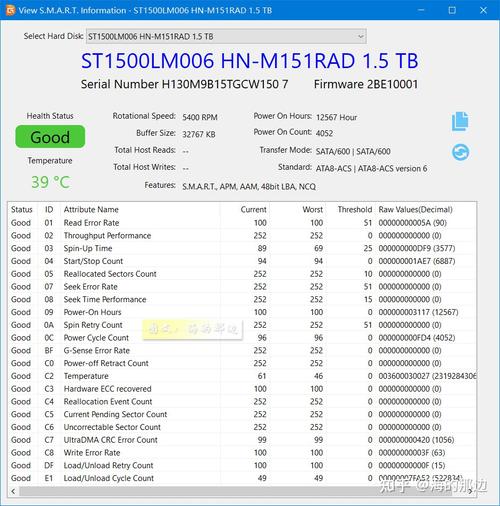The image size is (500, 506).
Task: Click the serial number H130M9B15TGCW150 7
Action: click(x=225, y=84)
